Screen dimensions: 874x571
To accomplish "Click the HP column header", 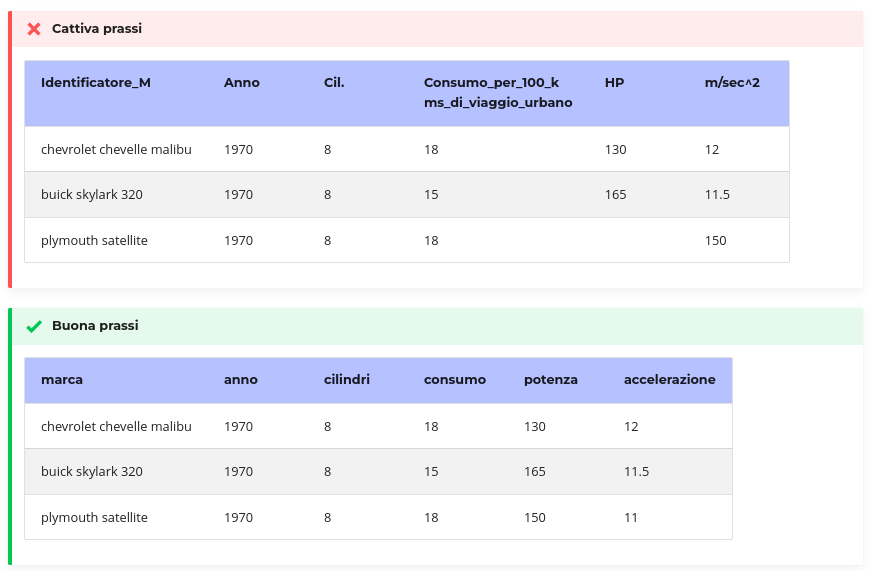I will tap(614, 83).
